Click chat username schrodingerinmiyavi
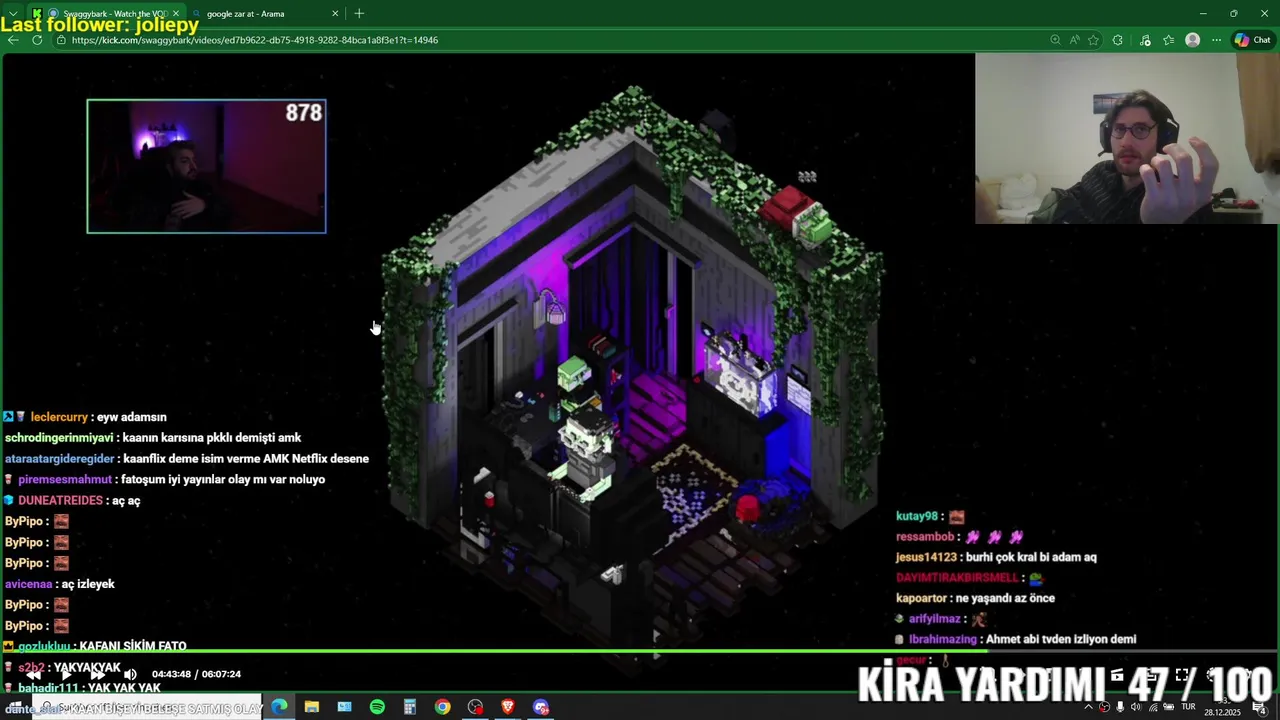This screenshot has width=1280, height=720. (x=59, y=438)
